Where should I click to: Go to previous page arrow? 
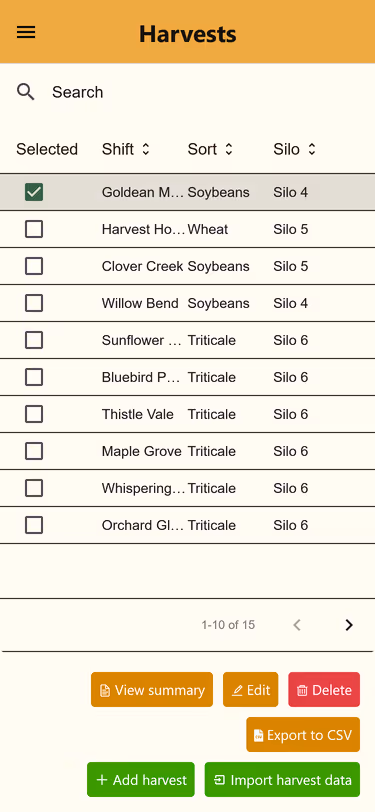pyautogui.click(x=297, y=625)
